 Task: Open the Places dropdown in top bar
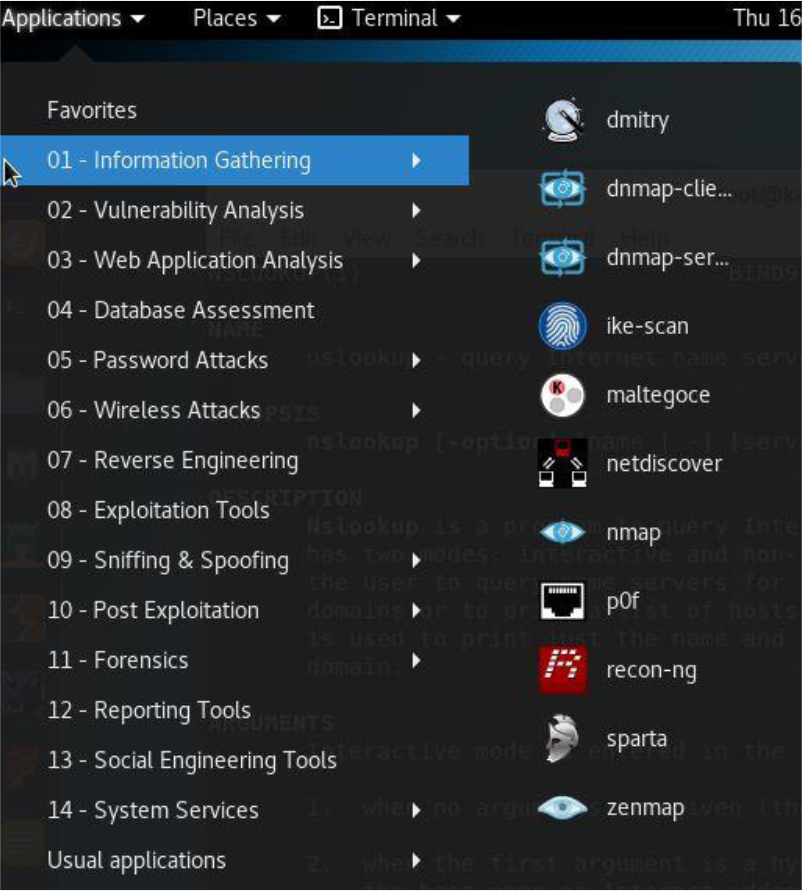[x=236, y=18]
